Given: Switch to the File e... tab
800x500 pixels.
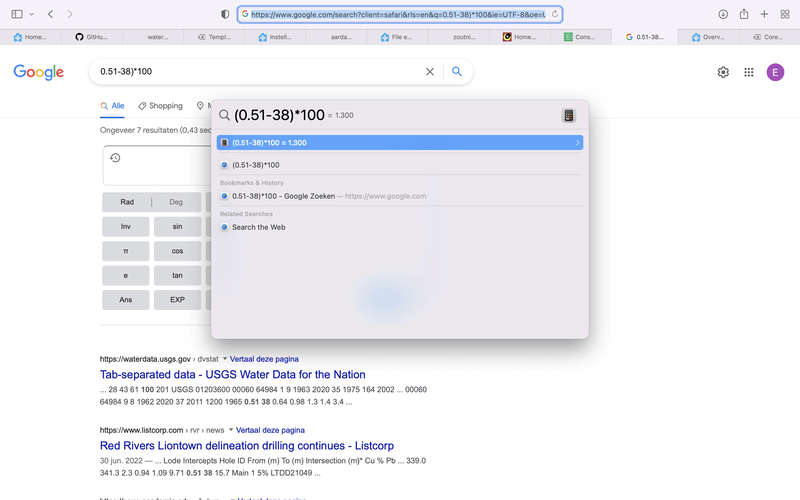Looking at the screenshot, I should 398,37.
